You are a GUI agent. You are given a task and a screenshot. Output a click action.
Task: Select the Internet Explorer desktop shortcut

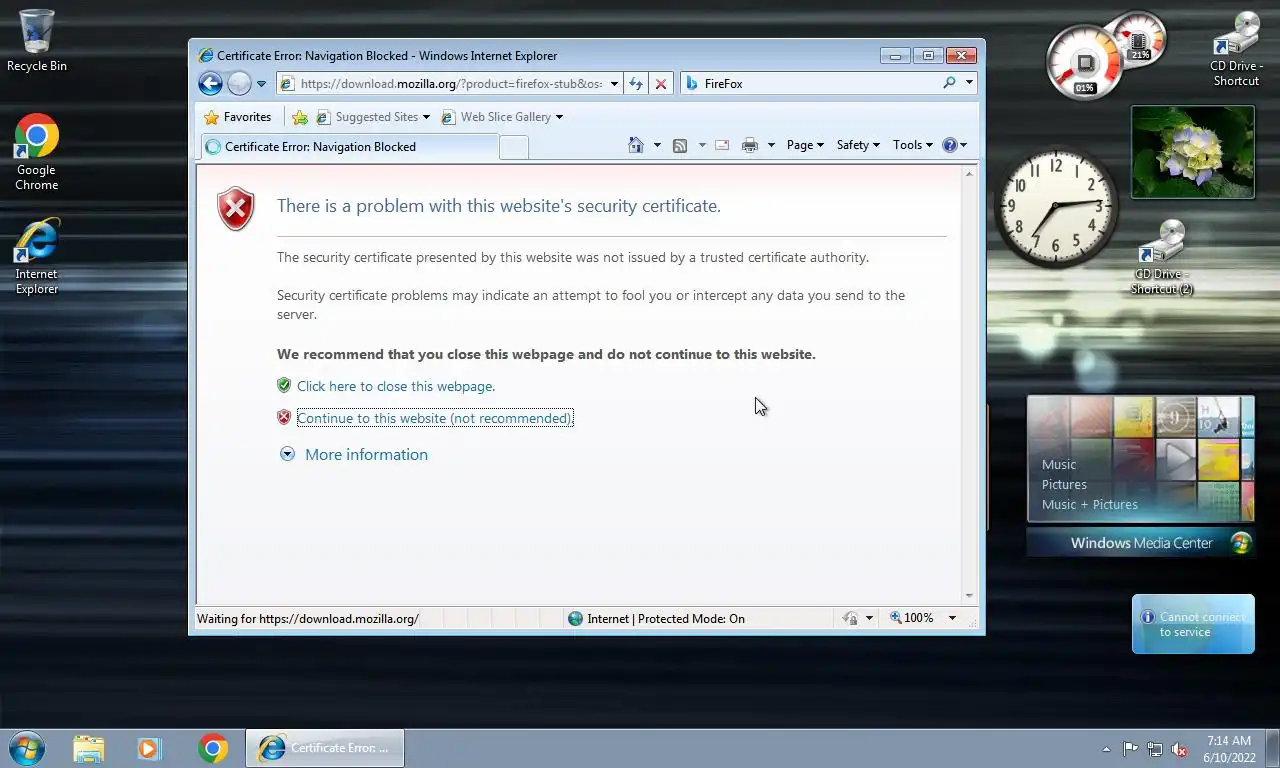tap(37, 257)
